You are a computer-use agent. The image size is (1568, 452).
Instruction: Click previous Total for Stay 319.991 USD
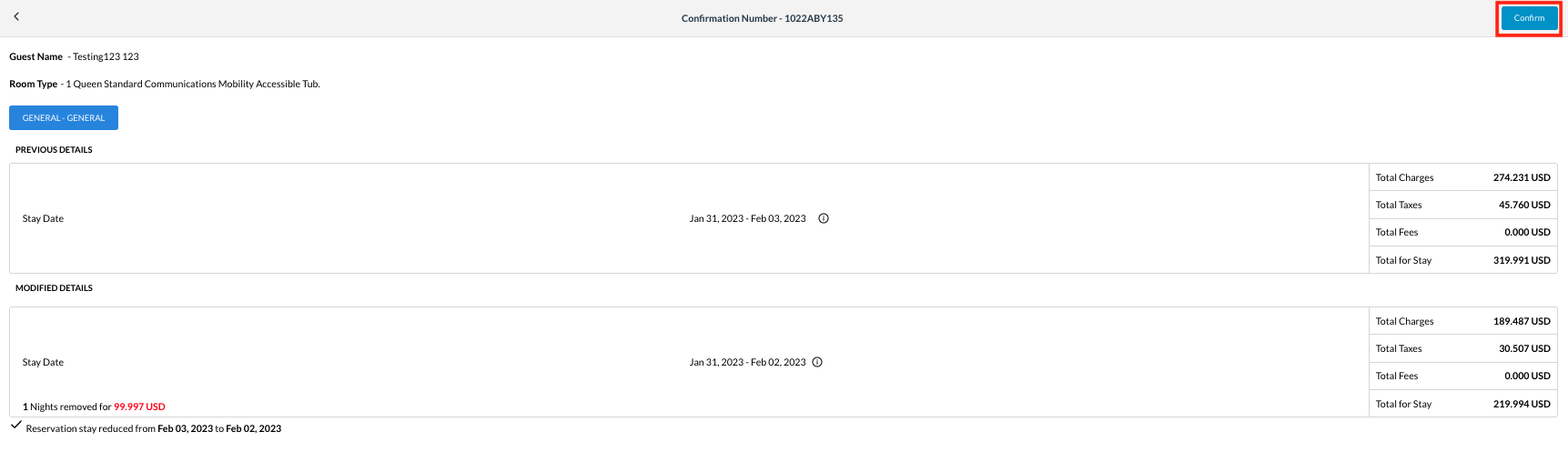tap(1521, 260)
